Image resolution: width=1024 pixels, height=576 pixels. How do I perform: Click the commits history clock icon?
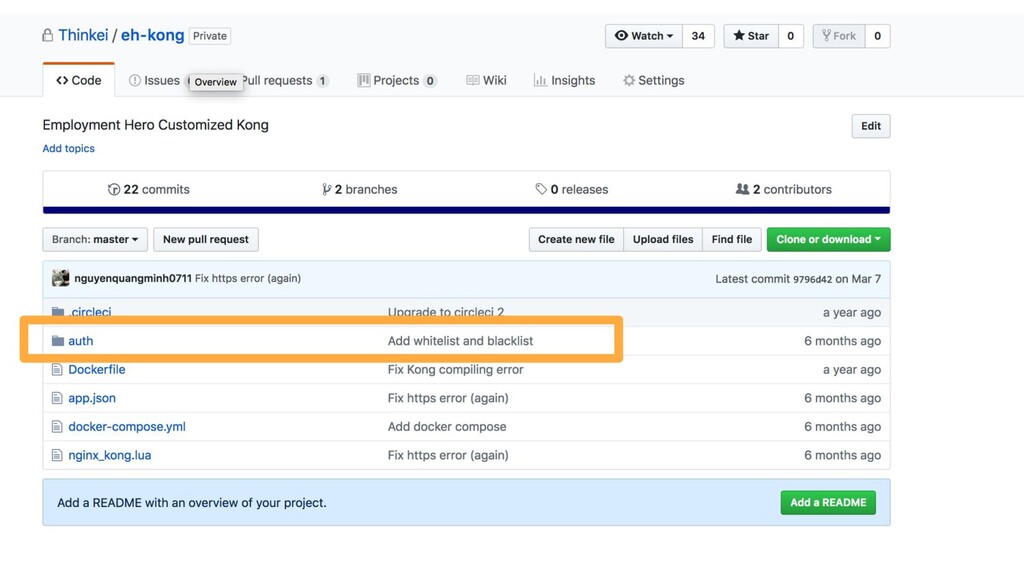pos(114,189)
